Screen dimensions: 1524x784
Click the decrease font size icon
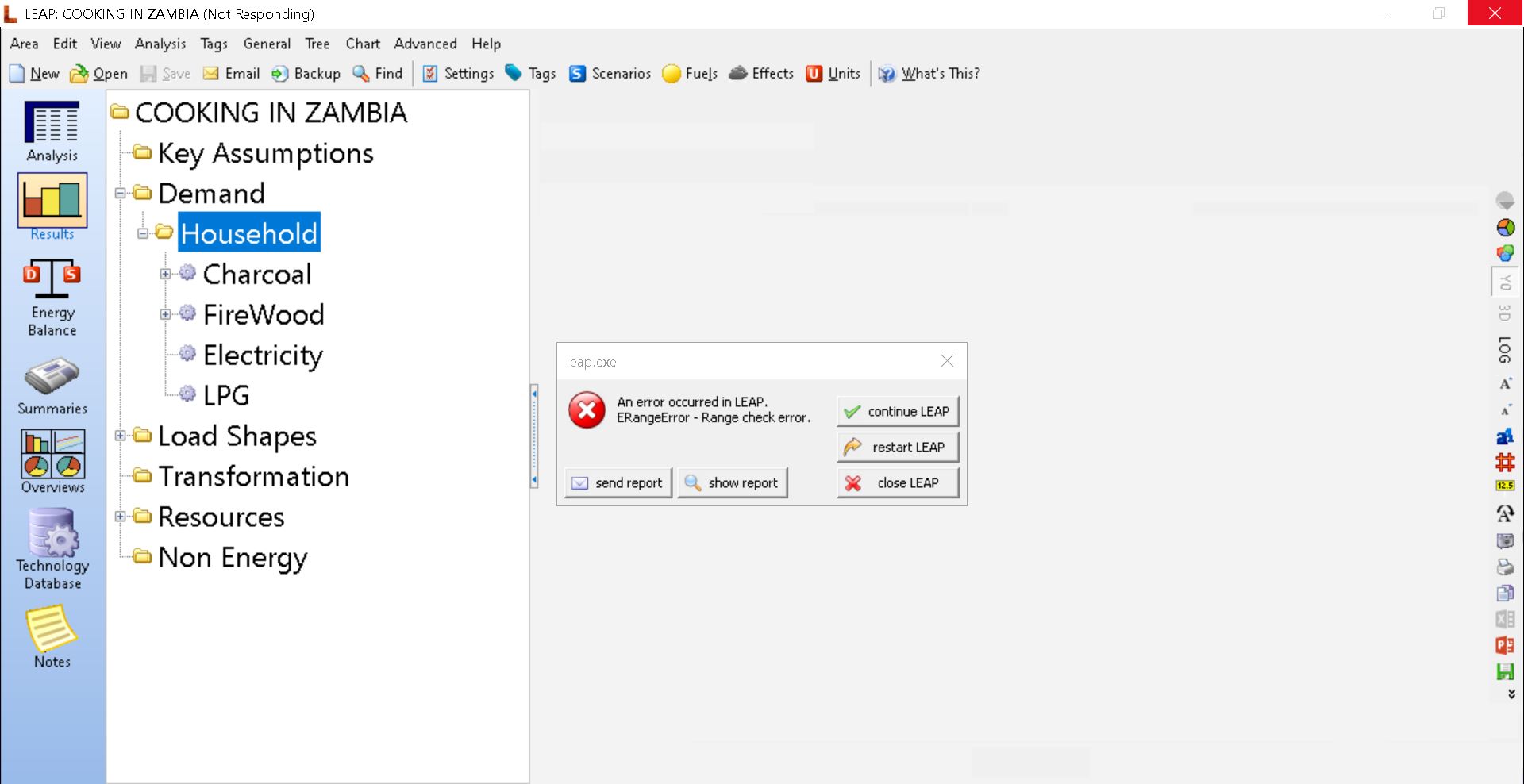pyautogui.click(x=1505, y=409)
